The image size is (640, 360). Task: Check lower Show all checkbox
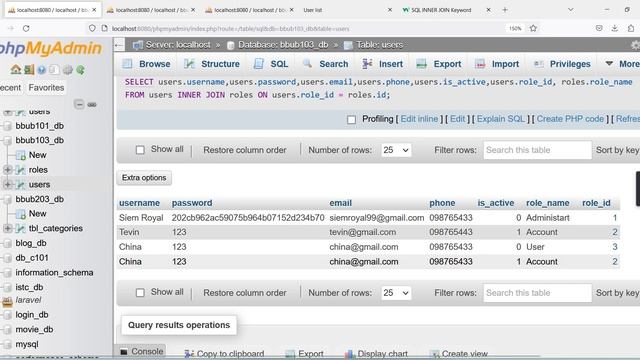point(140,293)
